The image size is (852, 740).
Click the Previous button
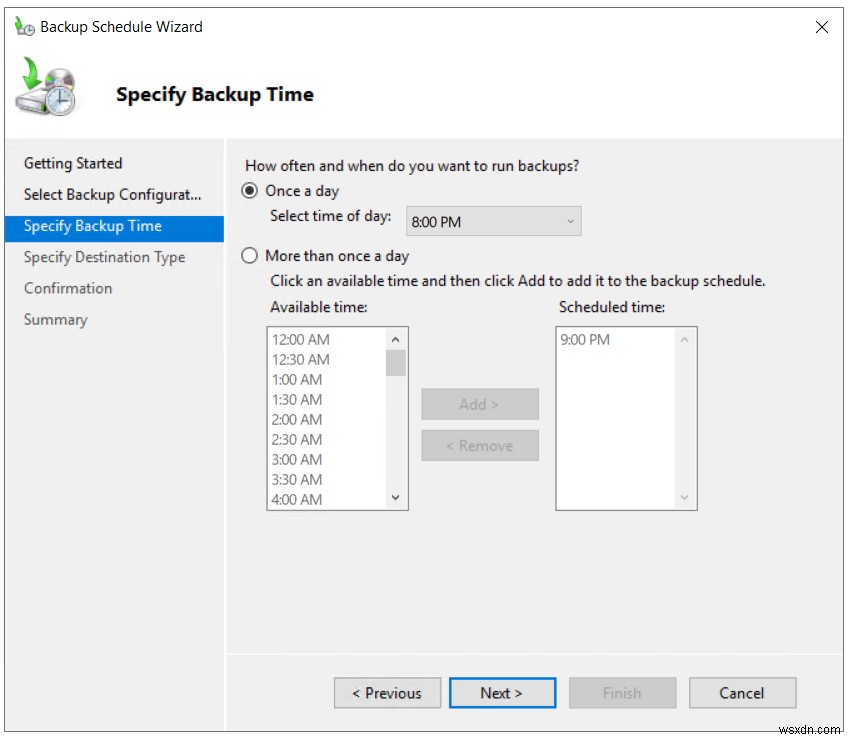click(x=387, y=693)
